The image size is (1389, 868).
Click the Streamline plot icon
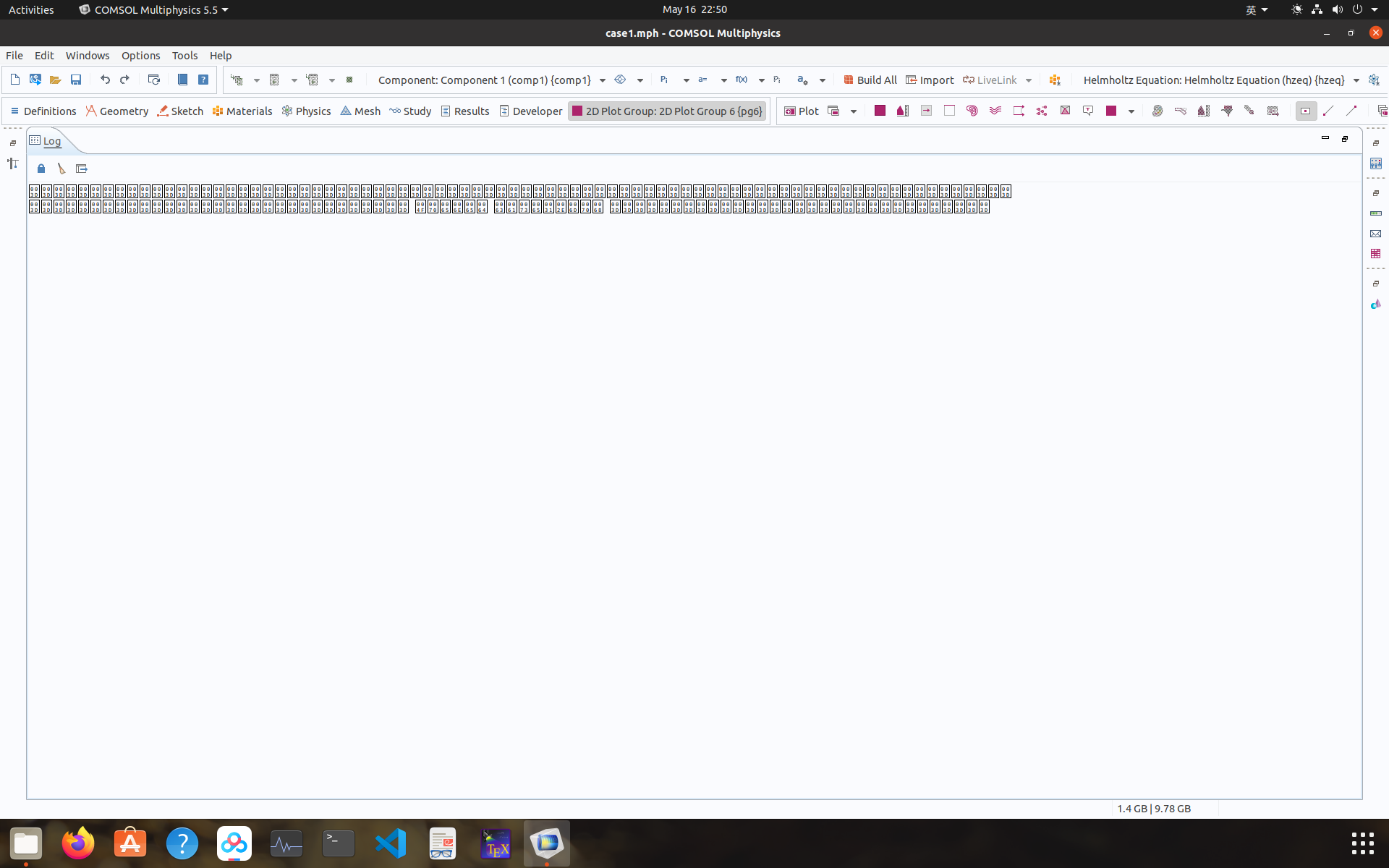995,111
